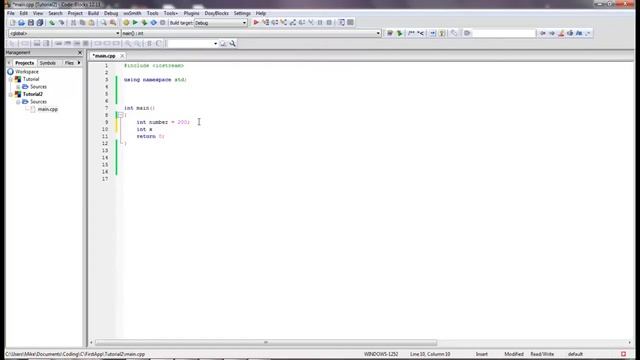Click the Run to cursor debug icon

[x=265, y=22]
